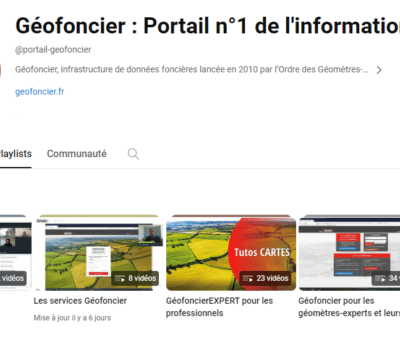Switch to the Communauté tab
The image size is (400, 360).
(77, 154)
